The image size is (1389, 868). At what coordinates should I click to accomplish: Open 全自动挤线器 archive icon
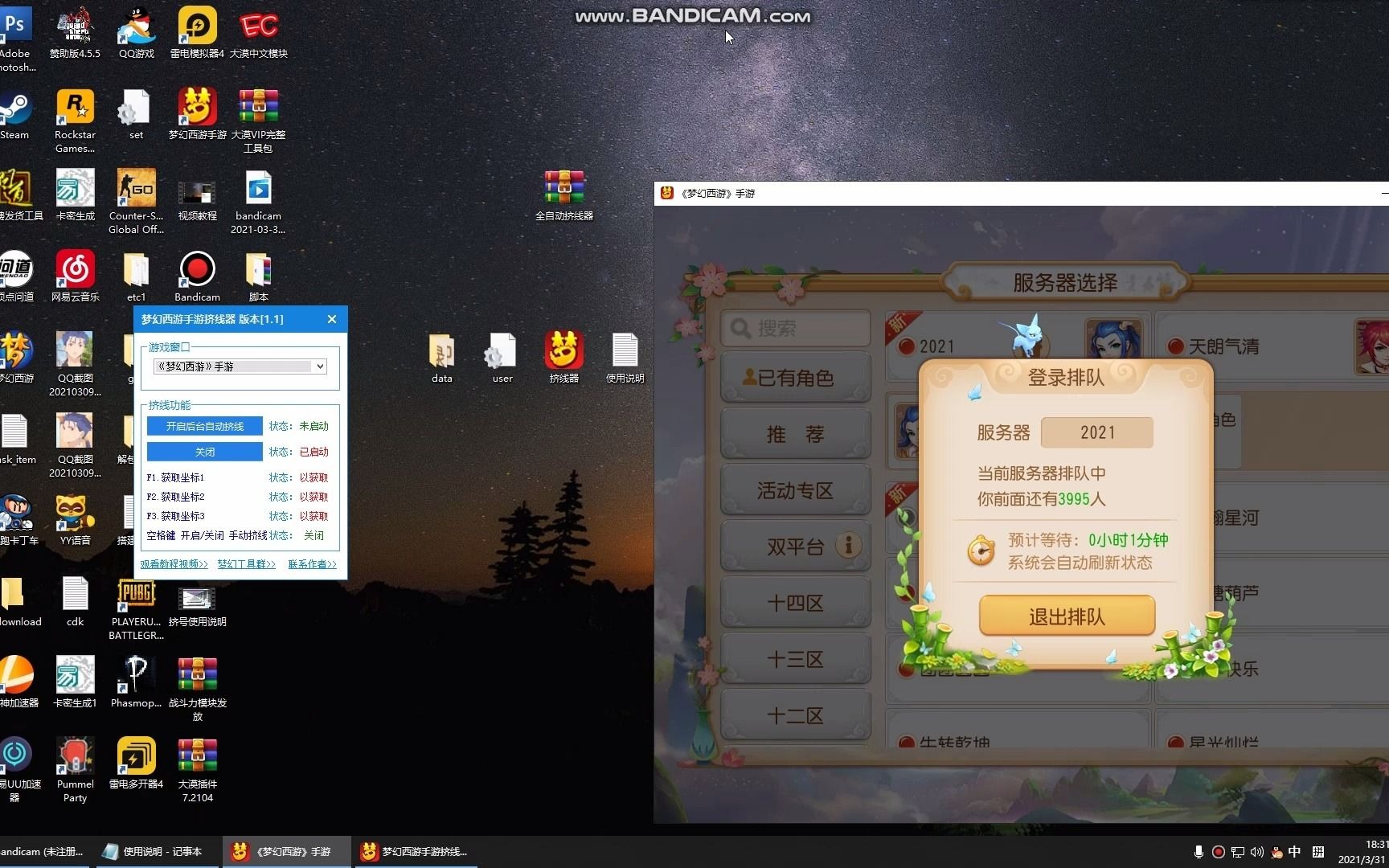point(564,195)
